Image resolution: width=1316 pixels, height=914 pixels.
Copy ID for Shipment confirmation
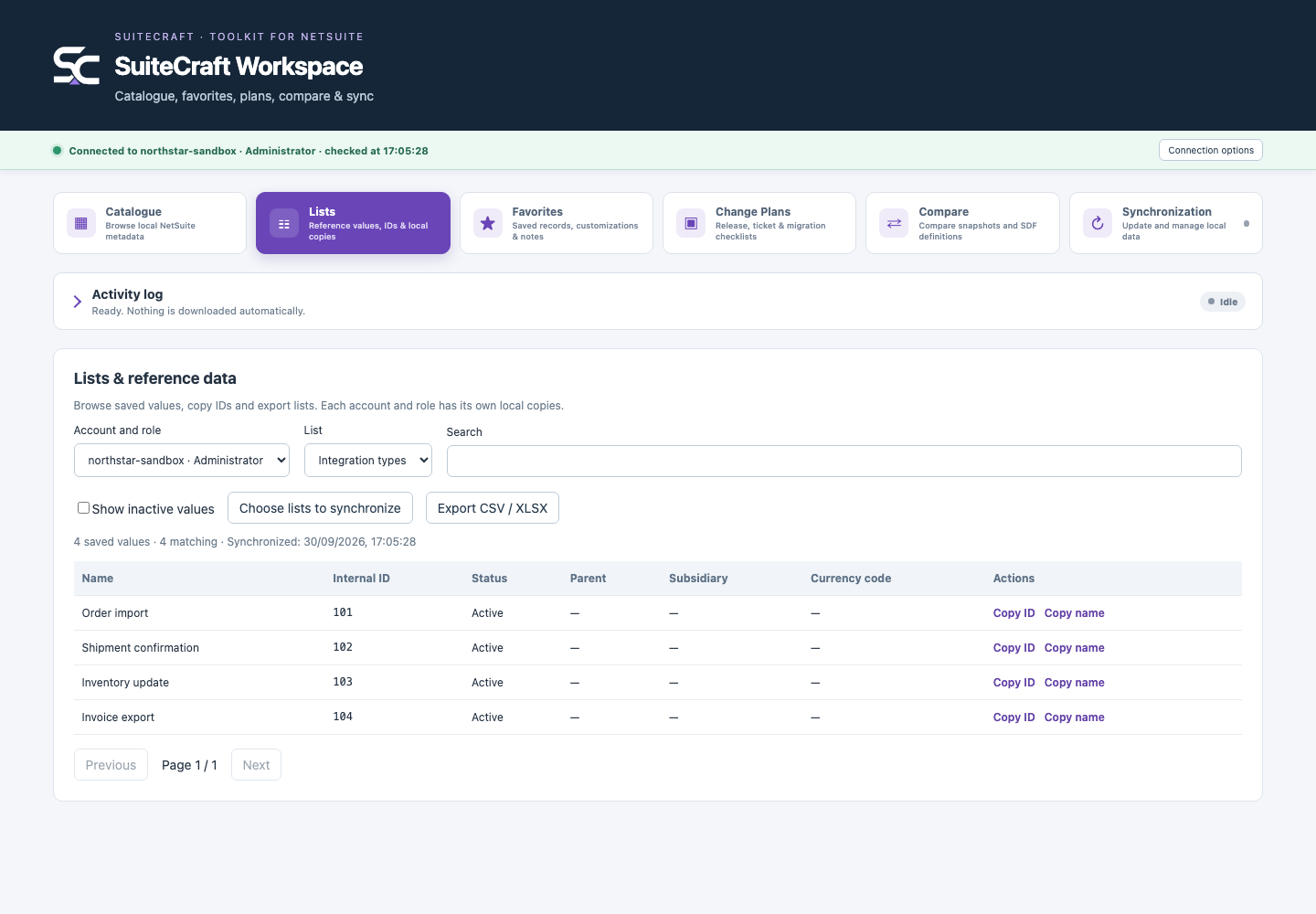click(1014, 648)
